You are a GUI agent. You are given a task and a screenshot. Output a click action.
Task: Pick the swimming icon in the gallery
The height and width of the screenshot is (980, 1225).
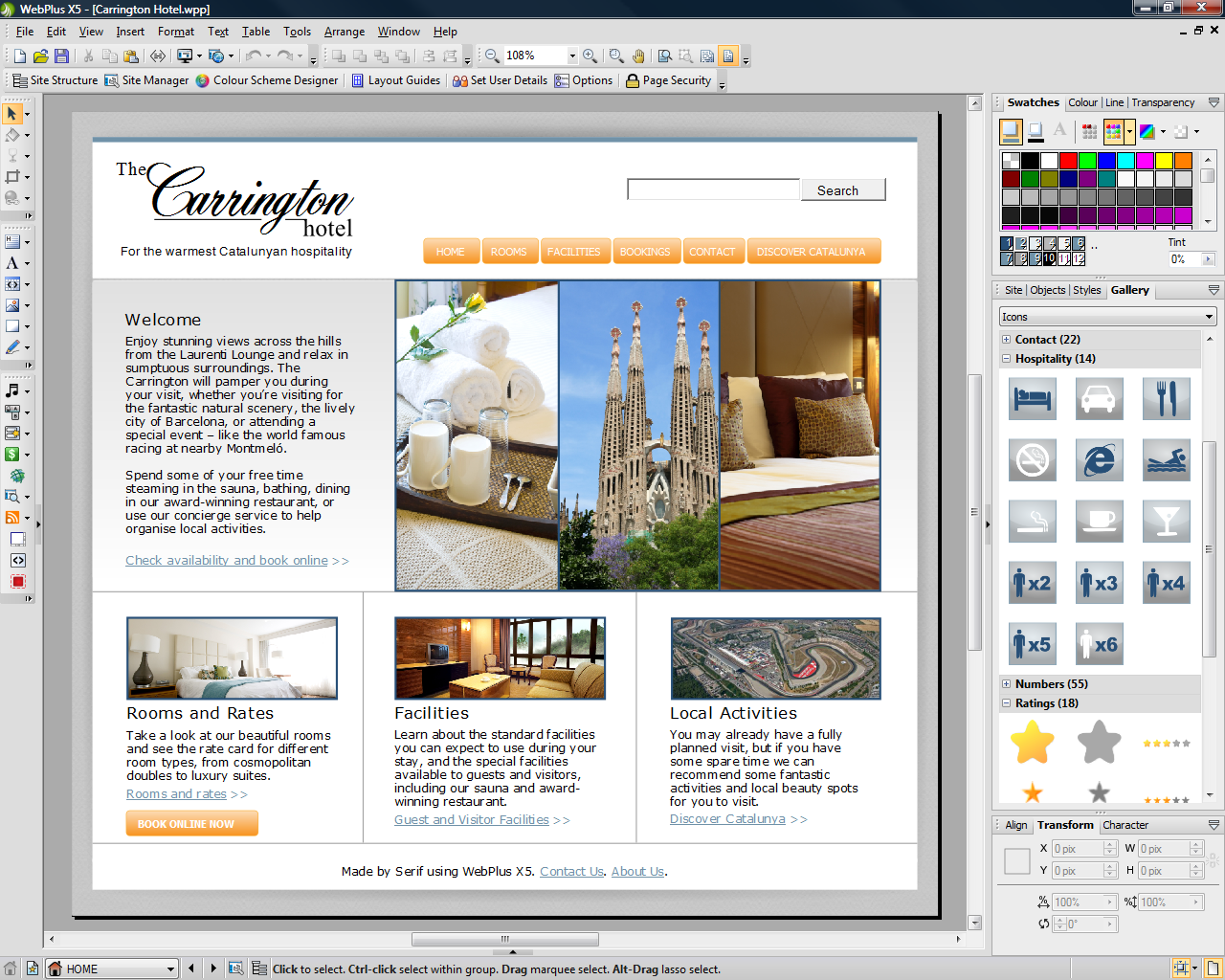pyautogui.click(x=1166, y=460)
